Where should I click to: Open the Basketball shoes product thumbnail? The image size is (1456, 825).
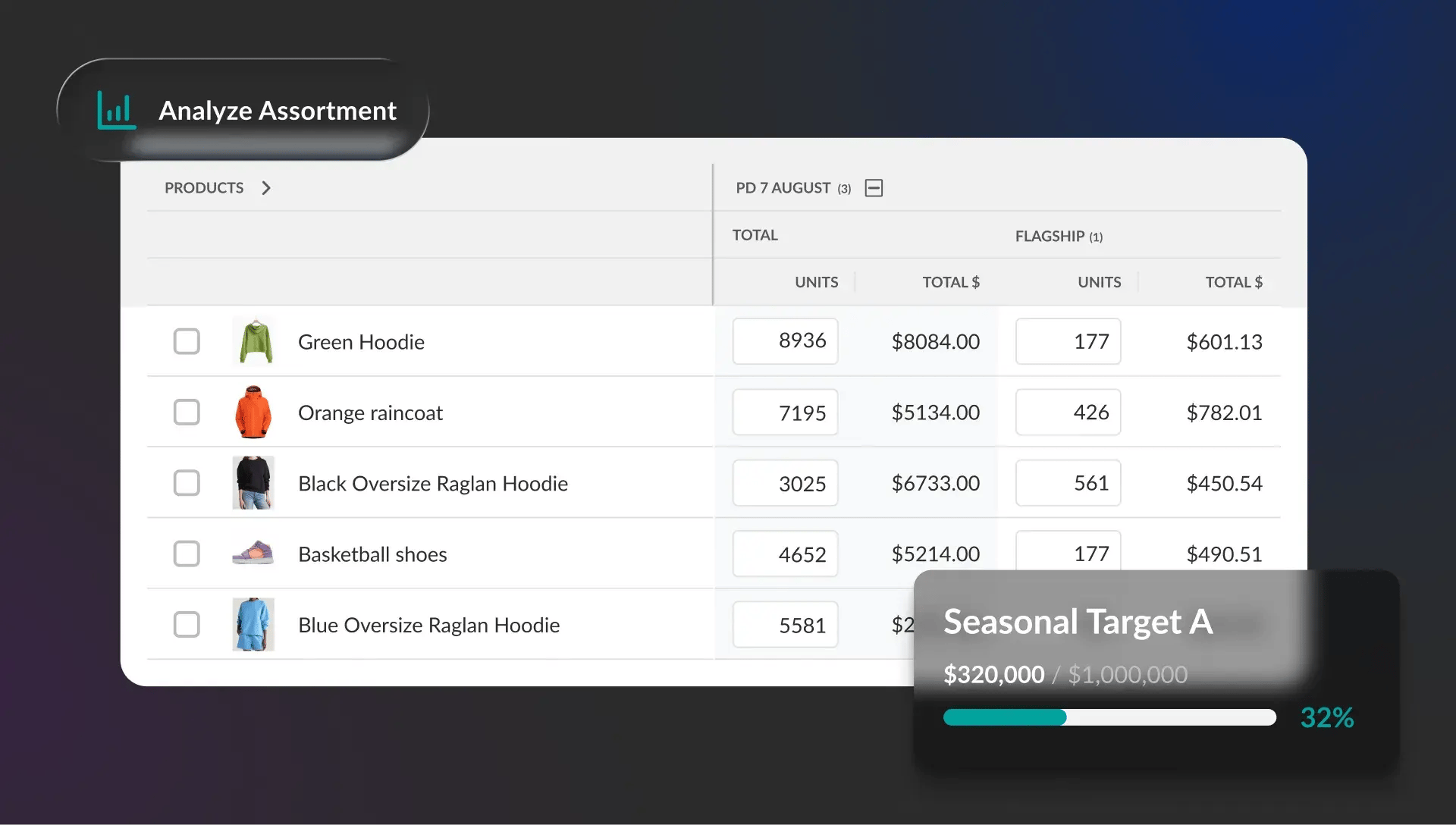tap(253, 553)
